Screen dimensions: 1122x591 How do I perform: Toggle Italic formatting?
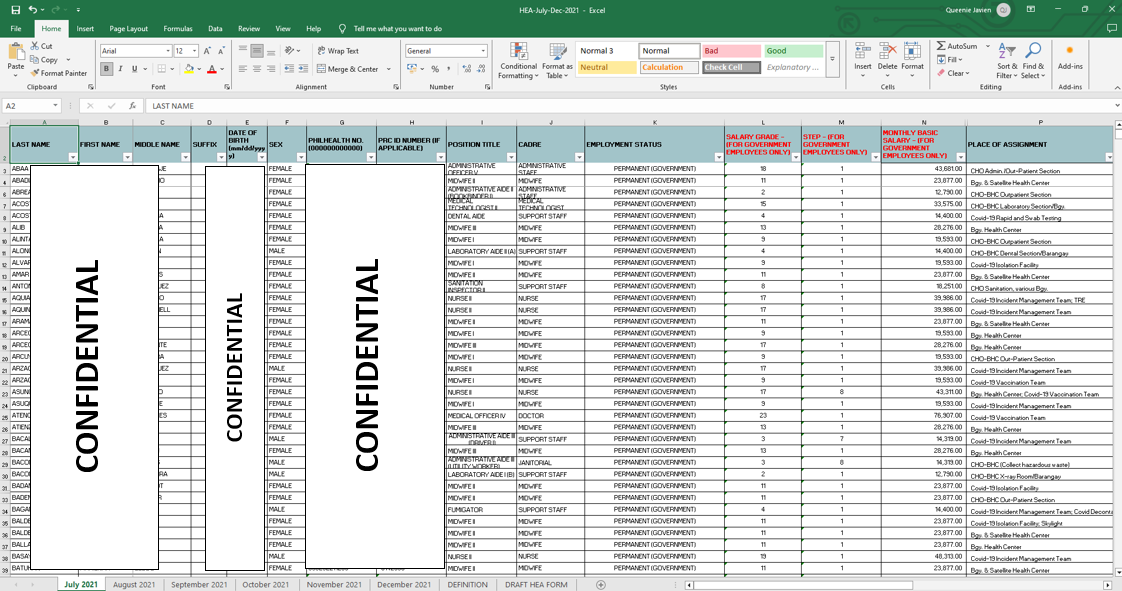coord(120,69)
